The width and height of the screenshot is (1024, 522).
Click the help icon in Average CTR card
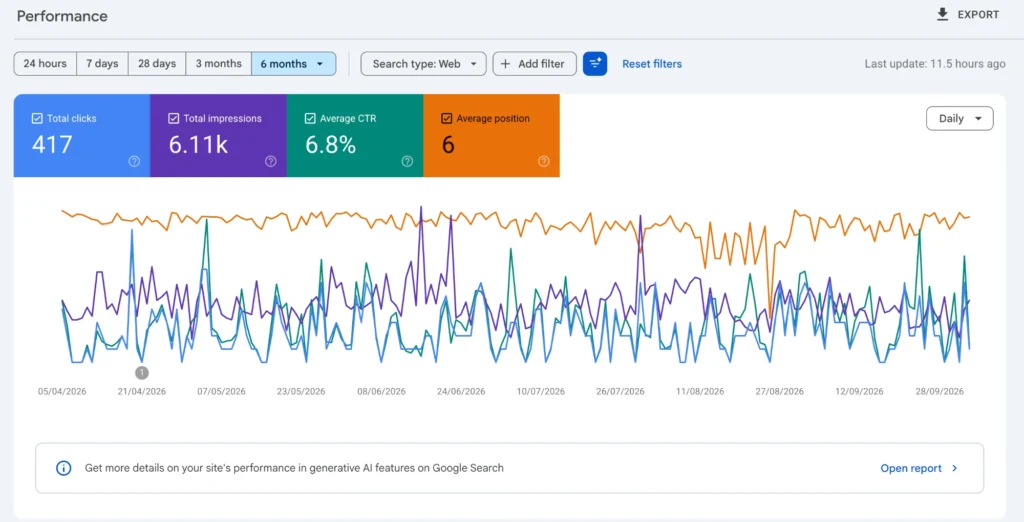tap(407, 161)
